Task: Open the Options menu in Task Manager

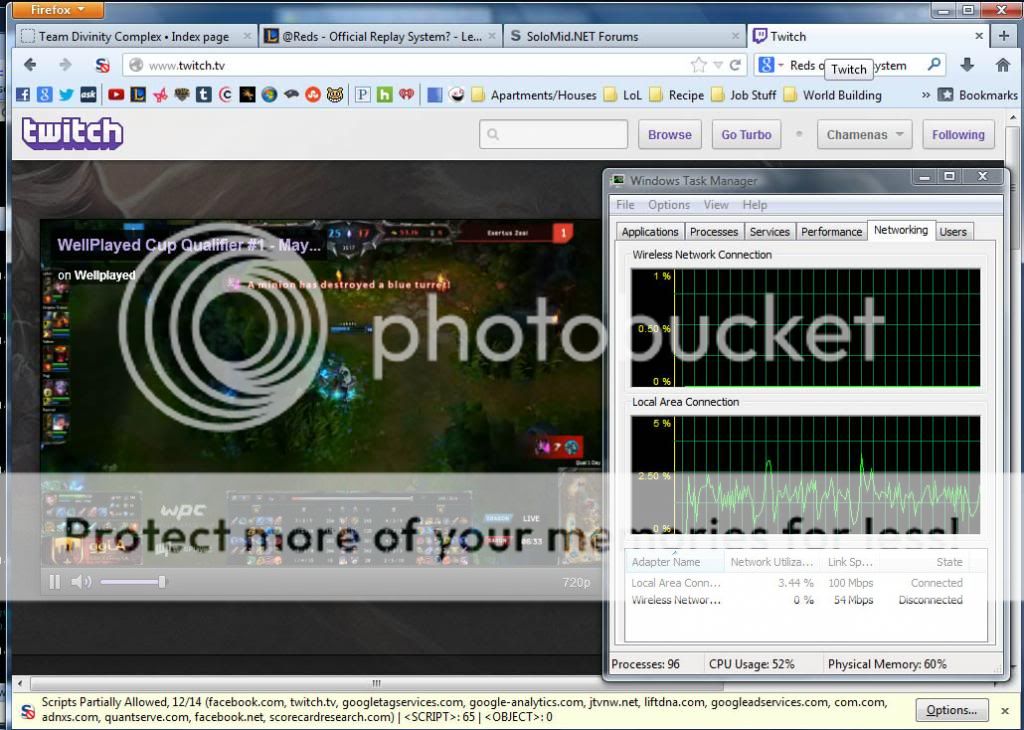Action: (x=668, y=205)
